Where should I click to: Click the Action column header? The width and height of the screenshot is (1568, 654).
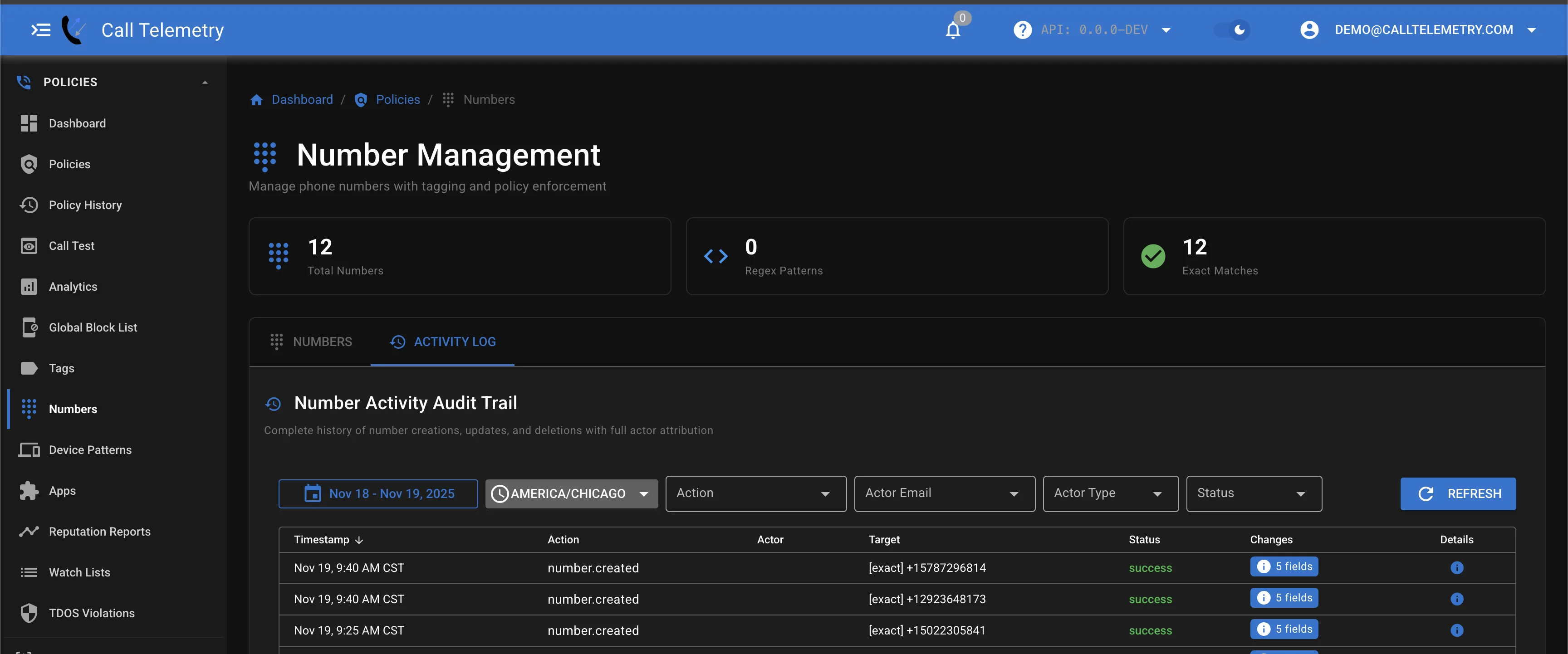(563, 540)
